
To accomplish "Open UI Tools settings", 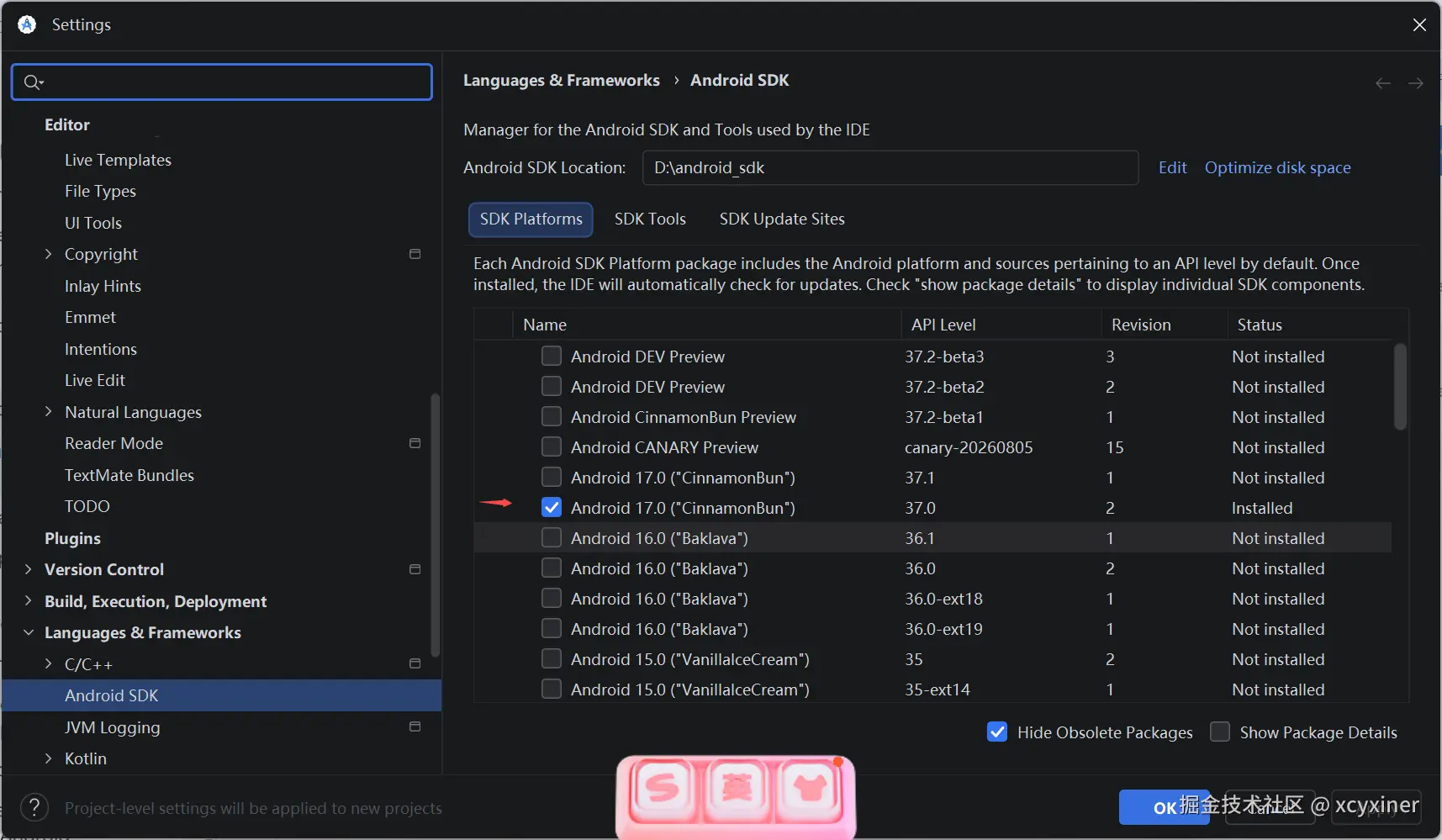I will [93, 223].
